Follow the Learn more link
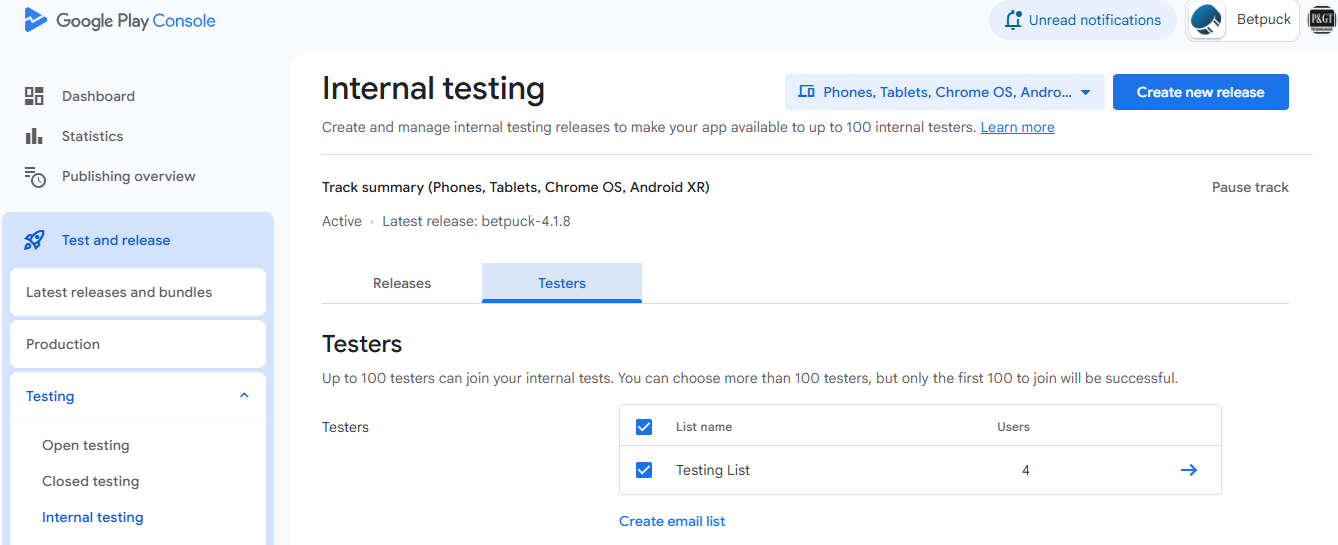This screenshot has width=1338, height=545. [x=1017, y=127]
